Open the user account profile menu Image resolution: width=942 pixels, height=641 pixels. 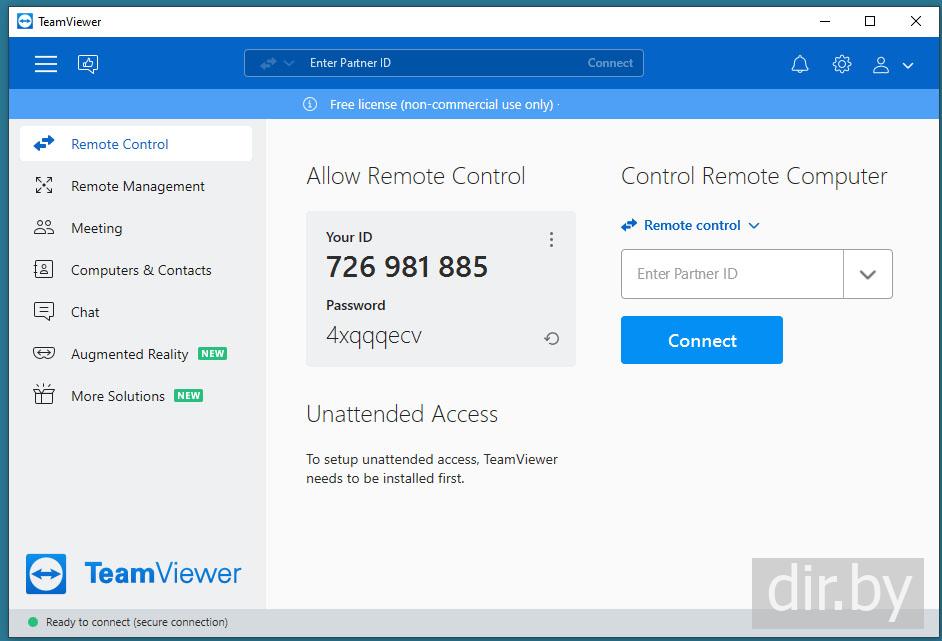coord(892,65)
